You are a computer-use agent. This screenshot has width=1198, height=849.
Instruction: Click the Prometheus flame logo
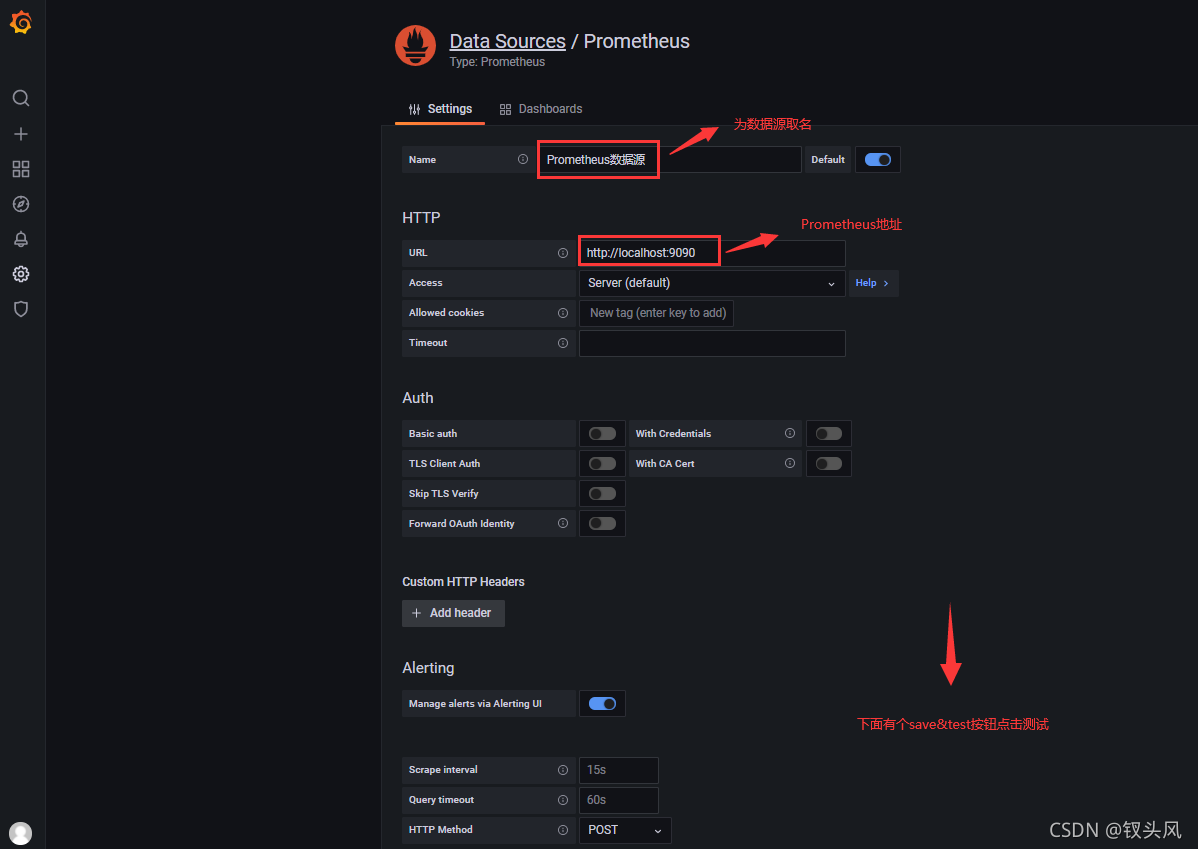[416, 46]
